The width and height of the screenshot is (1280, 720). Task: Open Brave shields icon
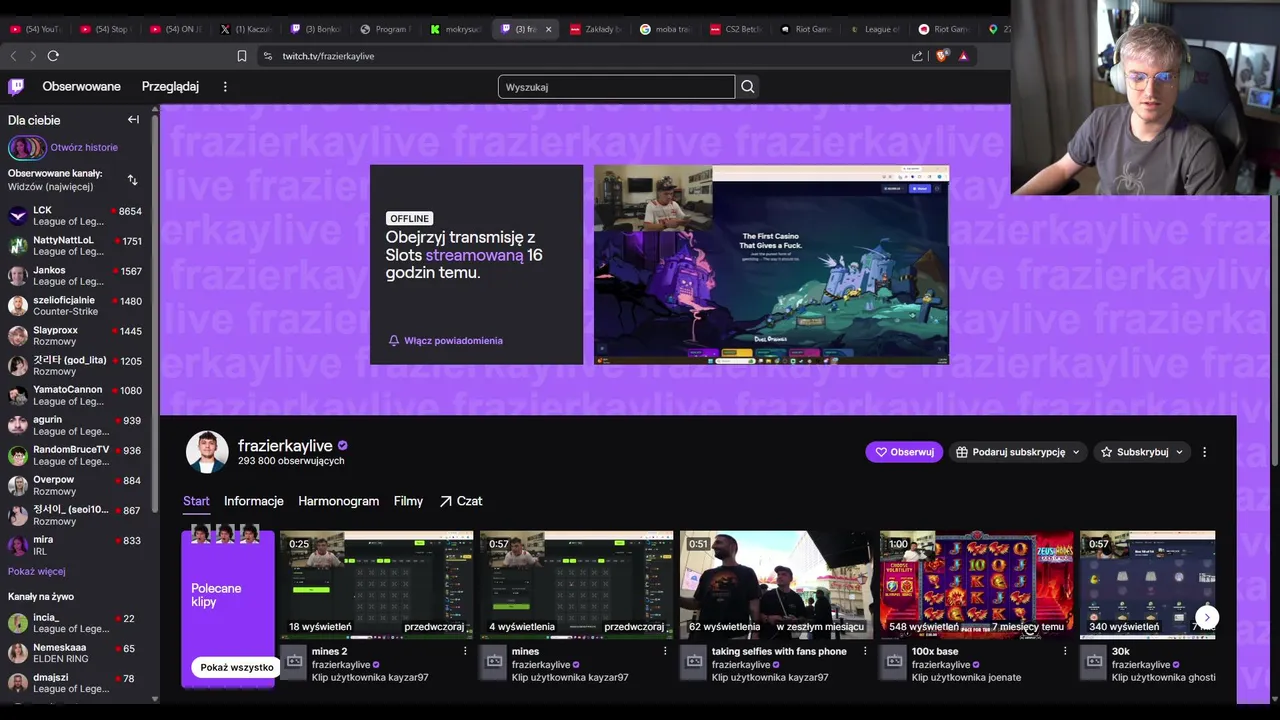coord(941,56)
